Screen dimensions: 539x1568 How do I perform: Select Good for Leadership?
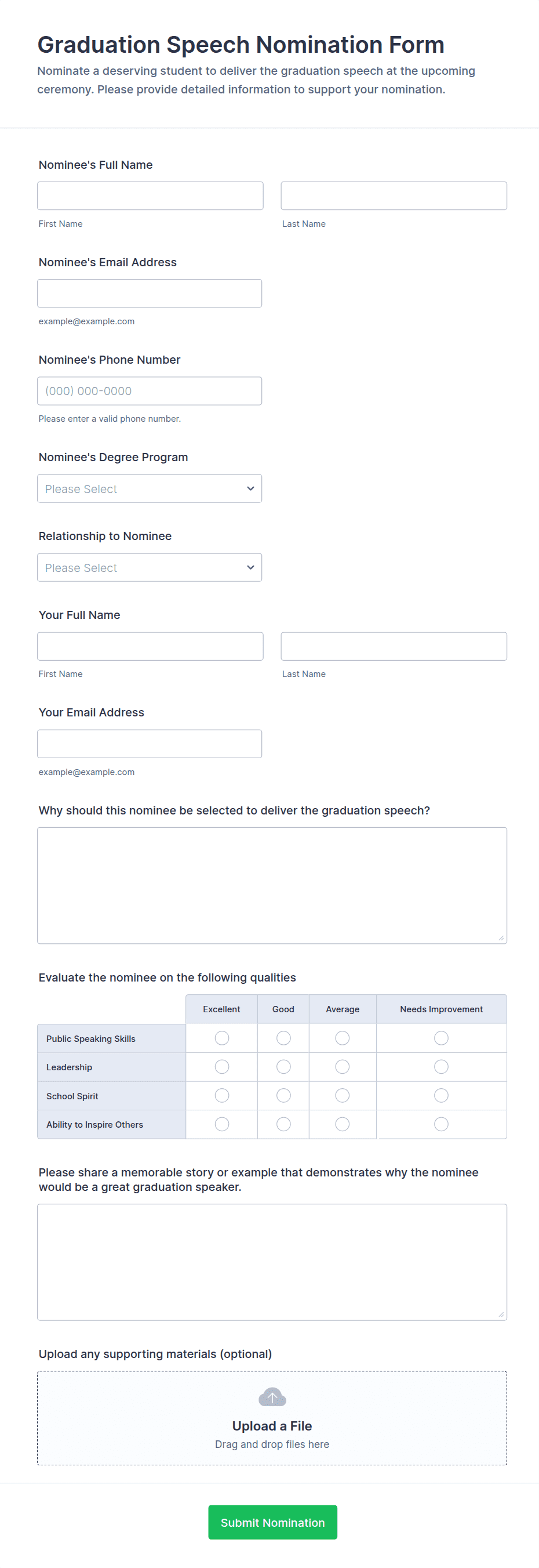283,1066
